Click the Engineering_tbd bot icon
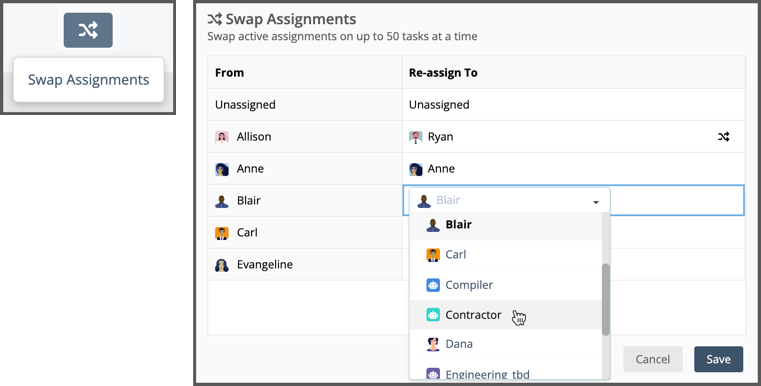 (x=433, y=374)
